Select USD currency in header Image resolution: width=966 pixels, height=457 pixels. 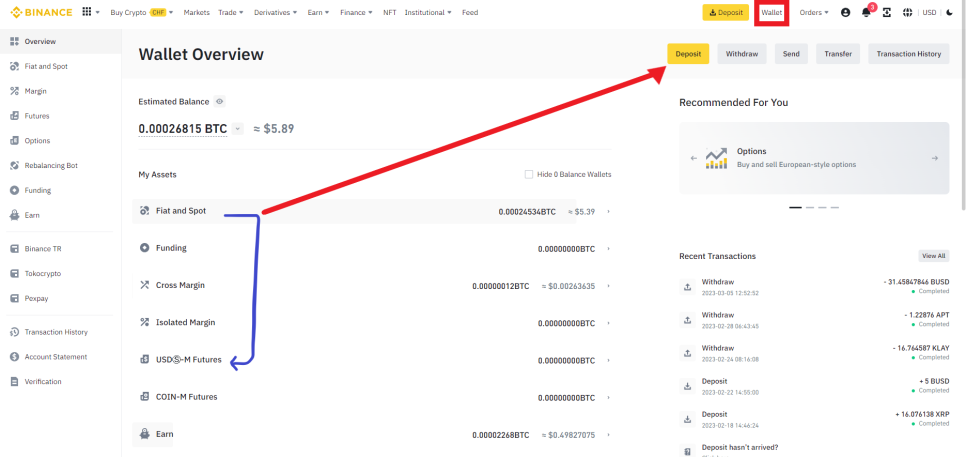point(929,12)
